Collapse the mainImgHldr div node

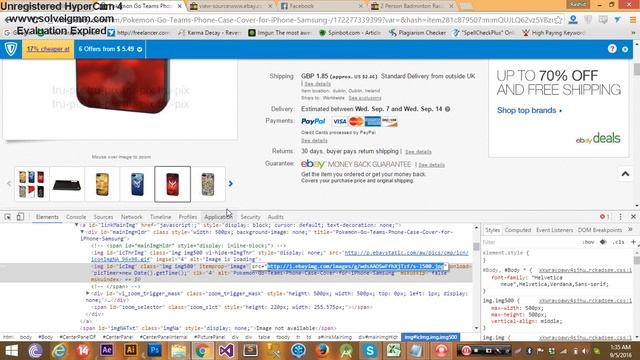82,232
